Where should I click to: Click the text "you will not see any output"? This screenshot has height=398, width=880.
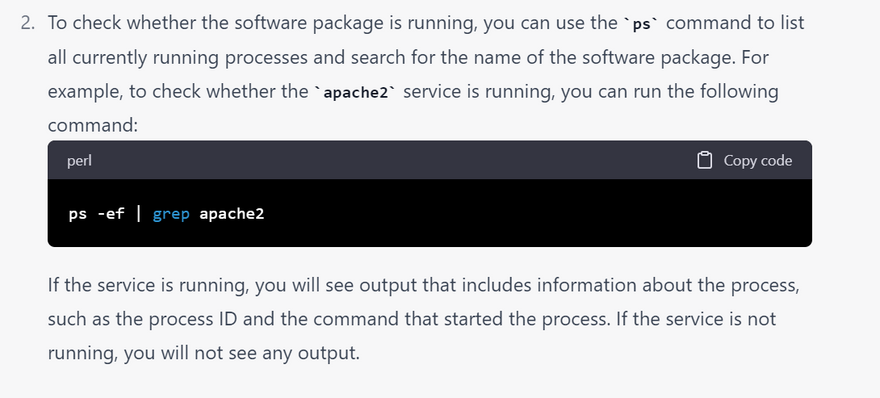[x=240, y=354]
